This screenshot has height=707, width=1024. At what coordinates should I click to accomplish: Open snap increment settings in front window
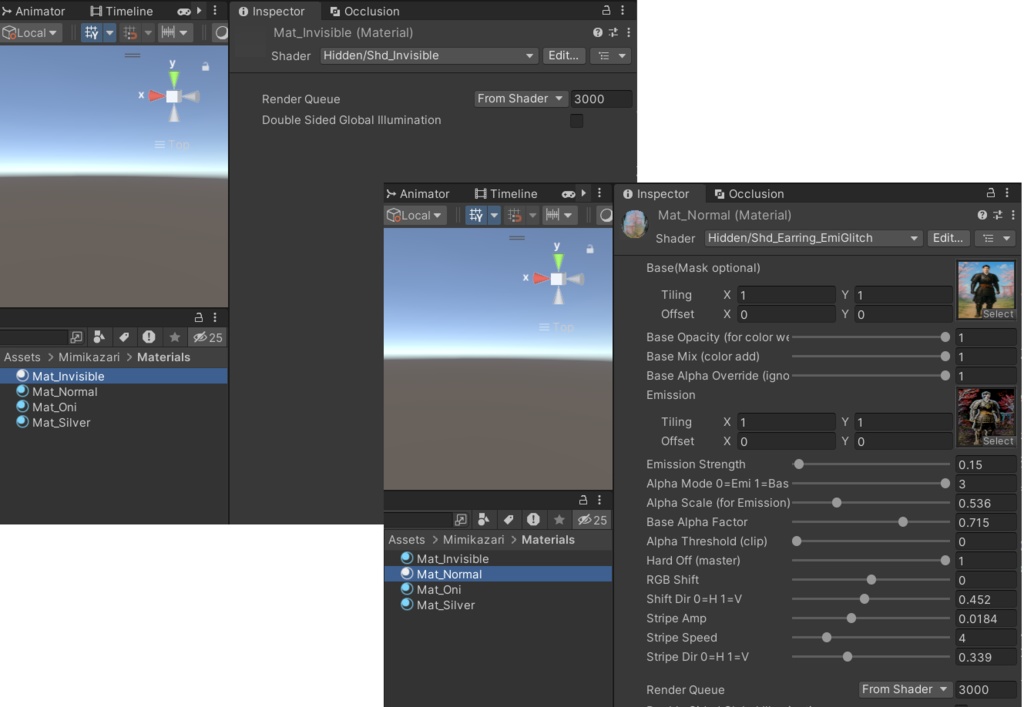[x=558, y=215]
